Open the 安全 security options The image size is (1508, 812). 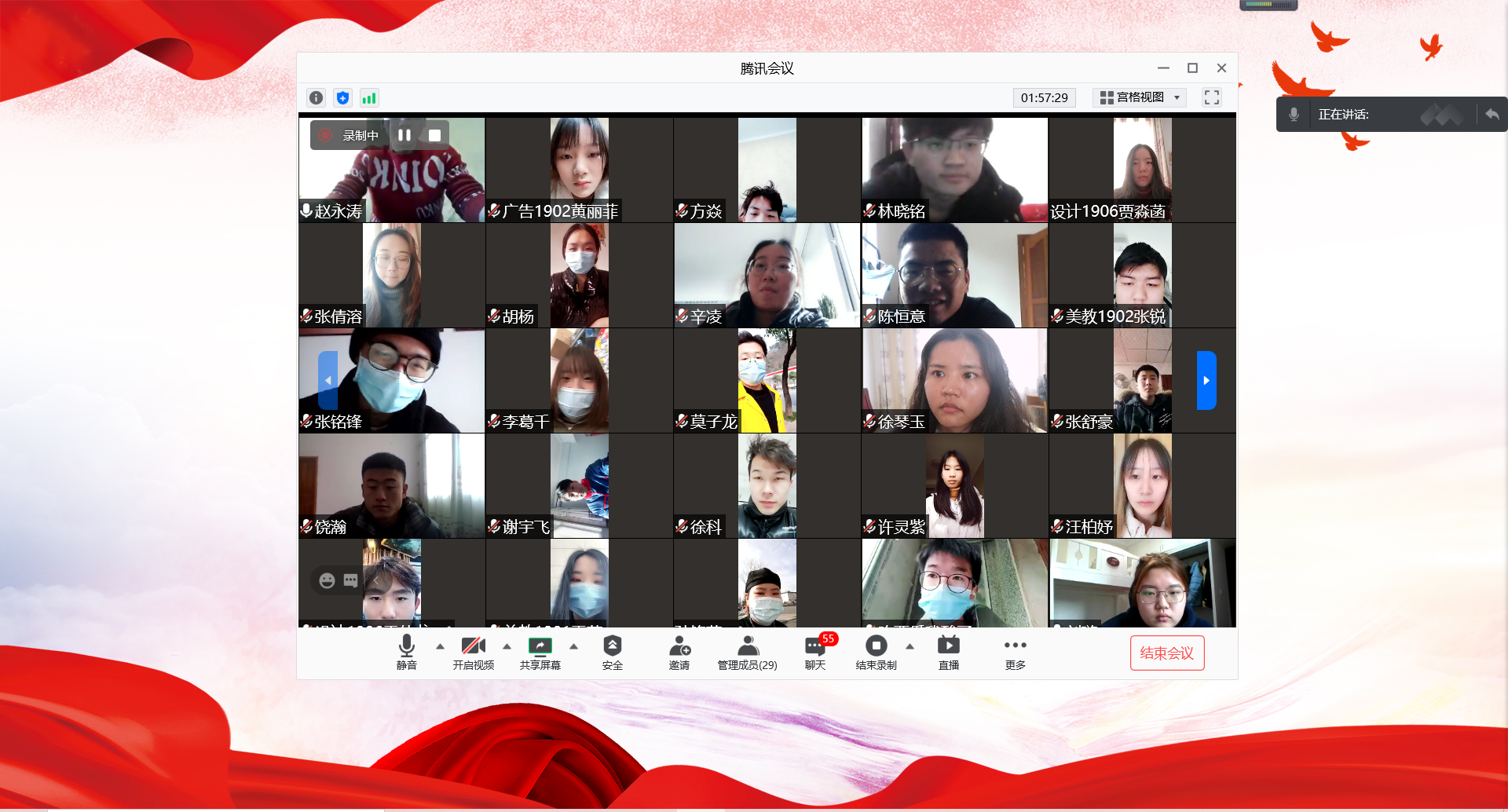(612, 653)
